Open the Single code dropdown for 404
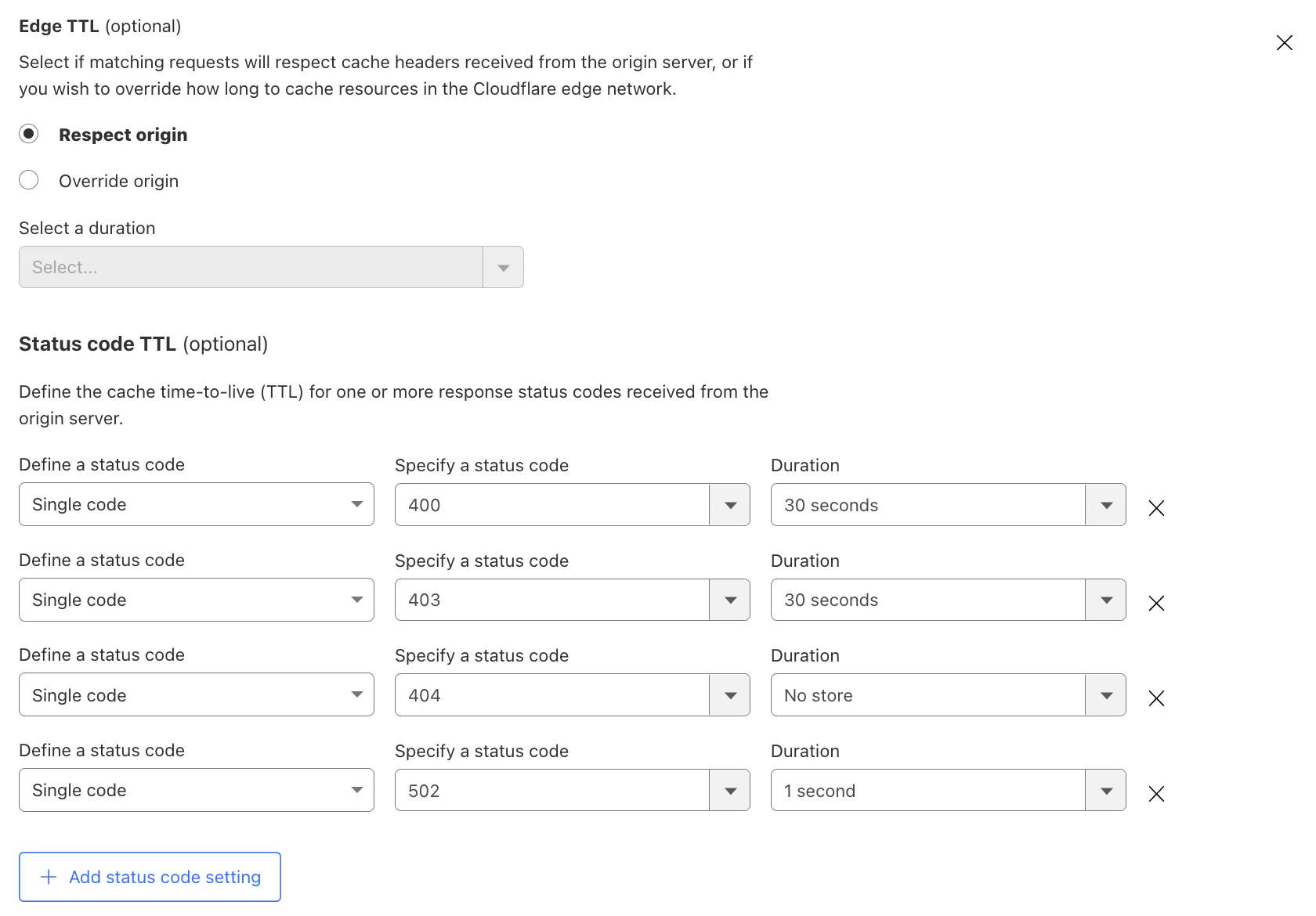Viewport: 1316px width, 916px height. point(196,695)
